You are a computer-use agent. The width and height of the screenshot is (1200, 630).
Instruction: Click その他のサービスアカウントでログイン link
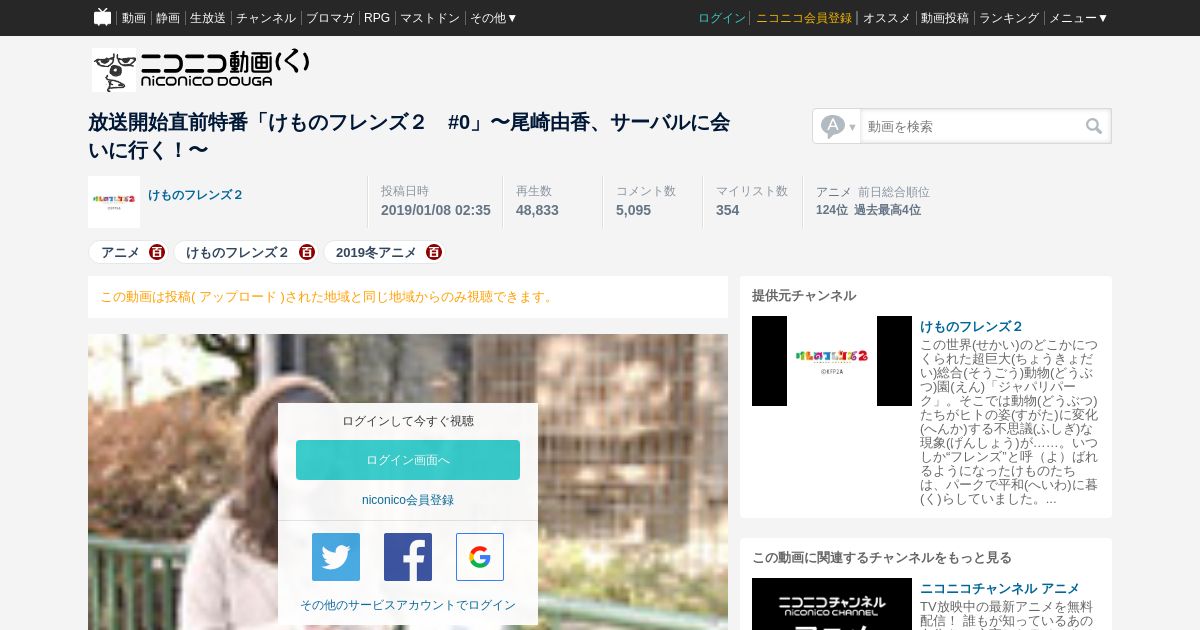(x=408, y=605)
